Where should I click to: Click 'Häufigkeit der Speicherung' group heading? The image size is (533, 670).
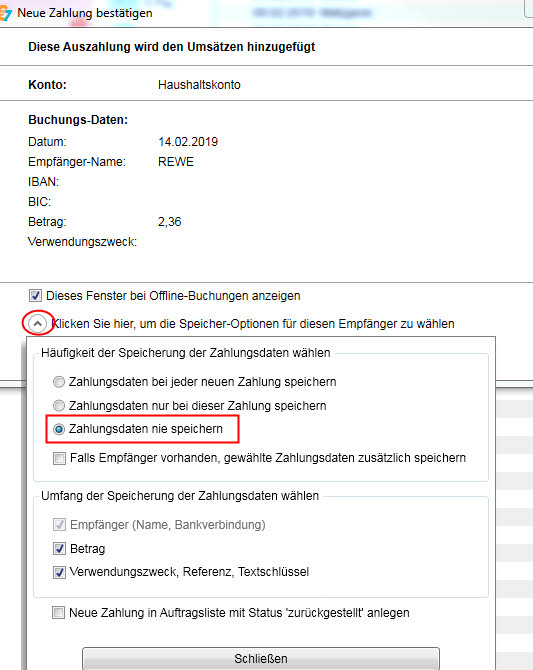[186, 353]
